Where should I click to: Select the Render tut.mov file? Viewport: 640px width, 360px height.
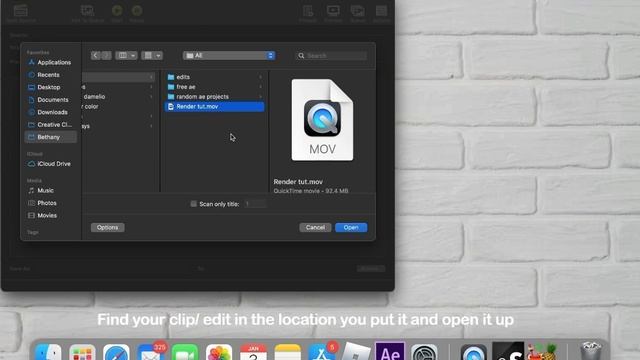coord(215,107)
